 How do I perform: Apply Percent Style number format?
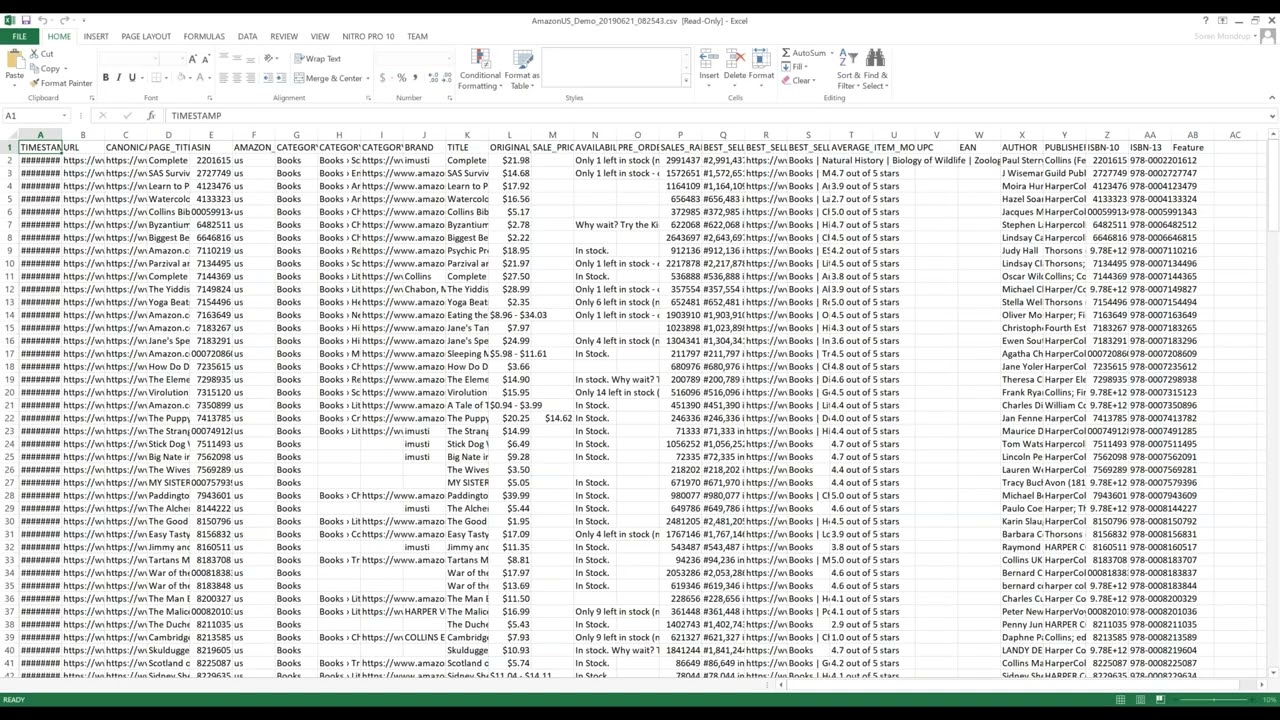coord(401,78)
